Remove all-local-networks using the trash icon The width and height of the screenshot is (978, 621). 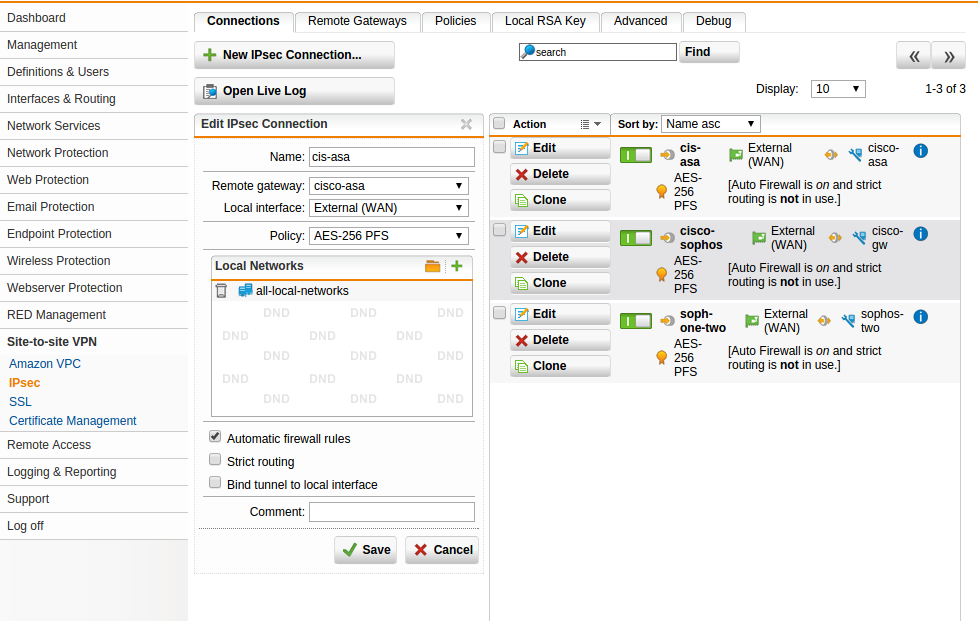(x=222, y=291)
